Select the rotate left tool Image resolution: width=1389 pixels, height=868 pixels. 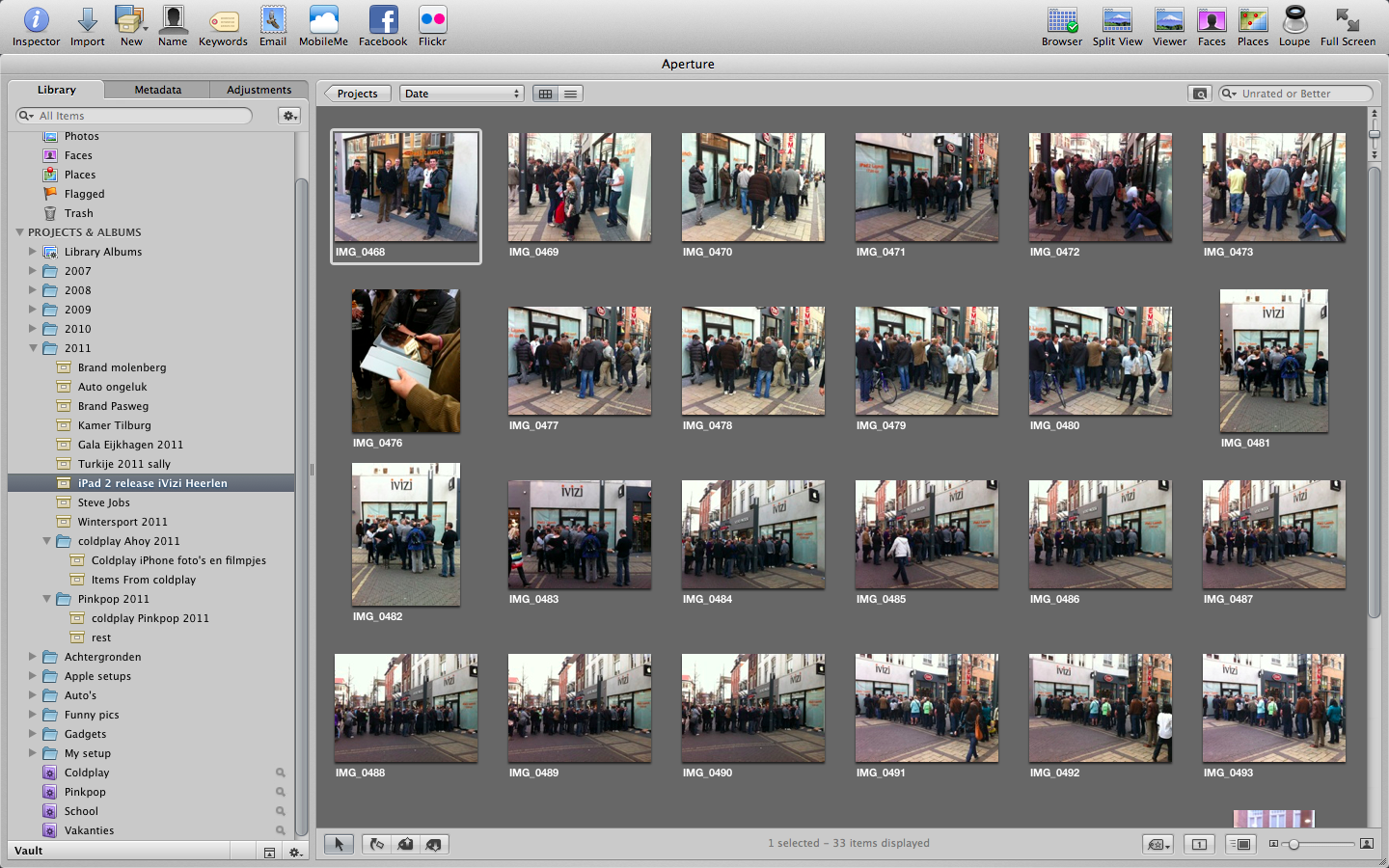[377, 844]
